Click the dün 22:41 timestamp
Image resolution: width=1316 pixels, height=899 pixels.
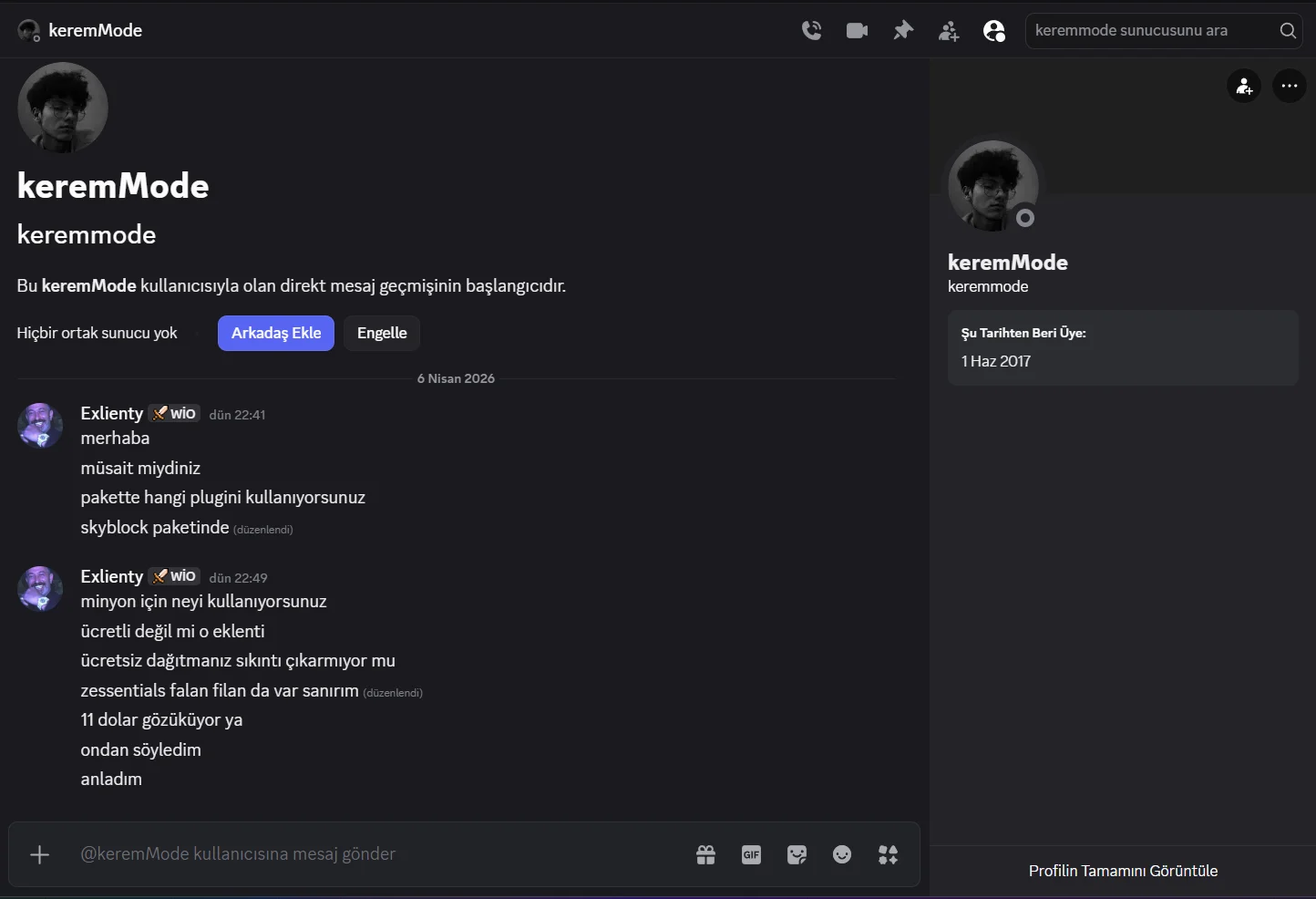(237, 415)
